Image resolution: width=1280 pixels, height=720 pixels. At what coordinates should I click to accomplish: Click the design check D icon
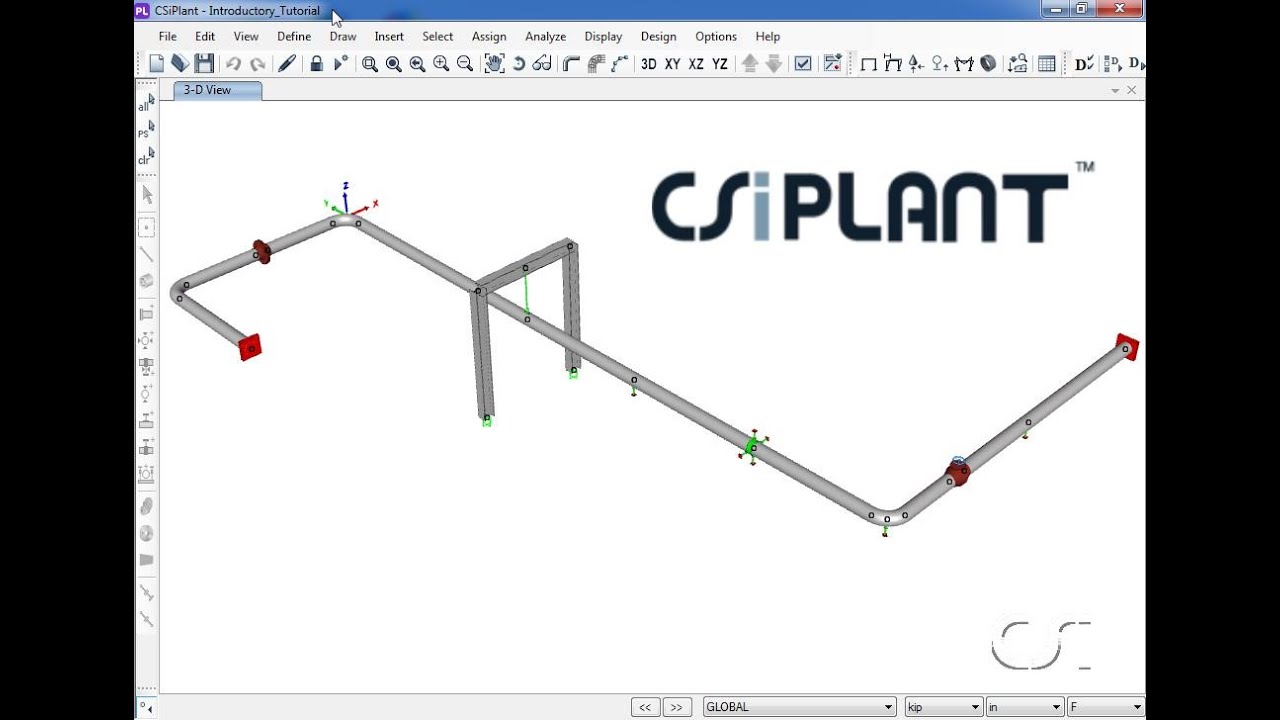point(1084,64)
